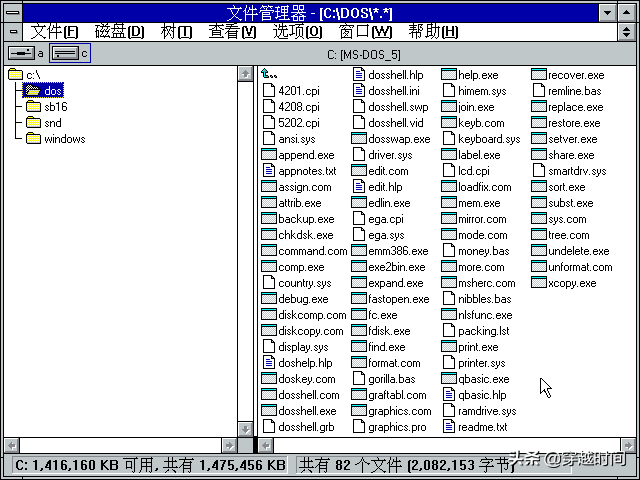Click the command.com program icon
Image resolution: width=640 pixels, height=480 pixels.
(x=269, y=251)
